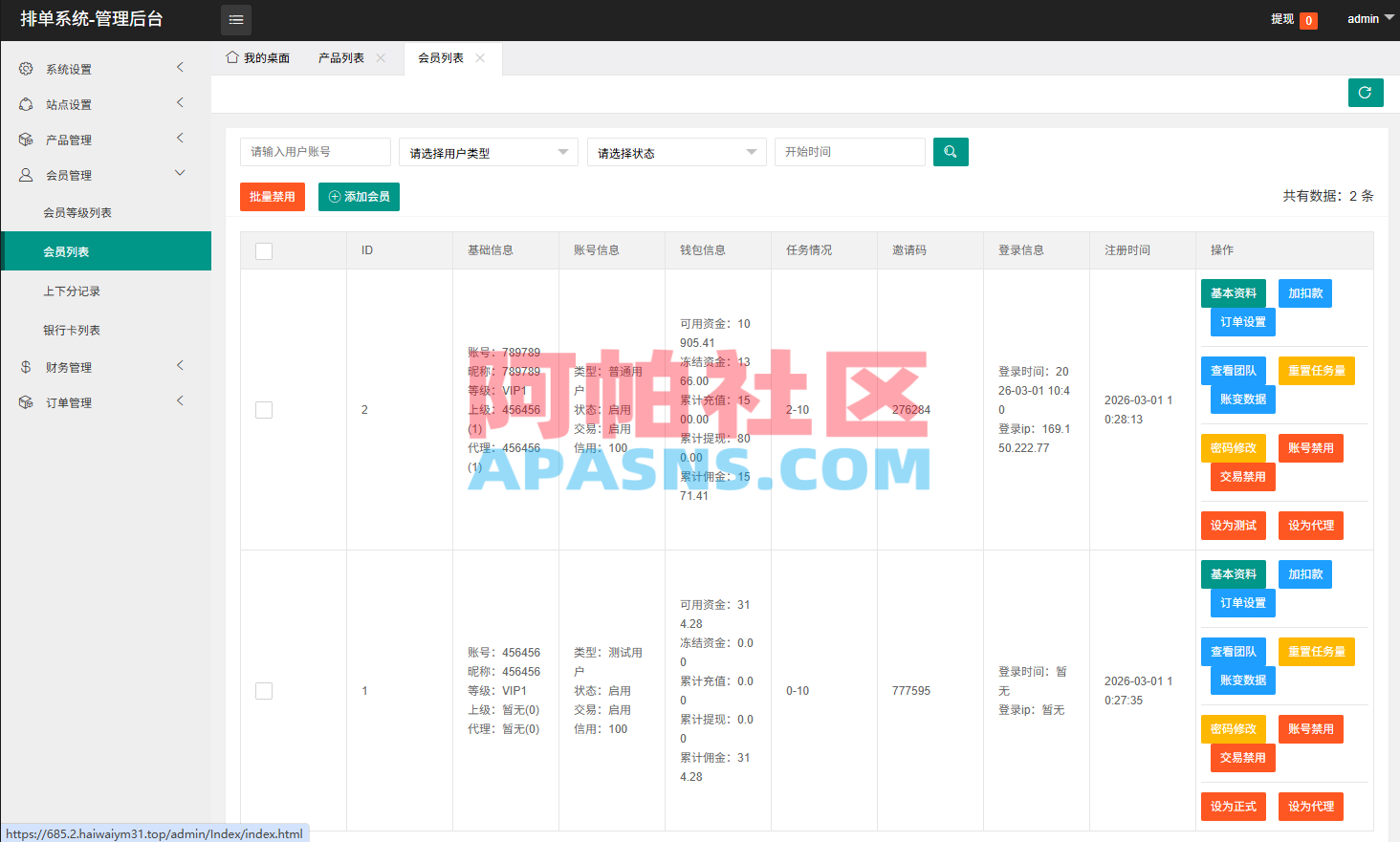Screen dimensions: 1400x842
Task: Click the product management cube icon
Action: (26, 140)
